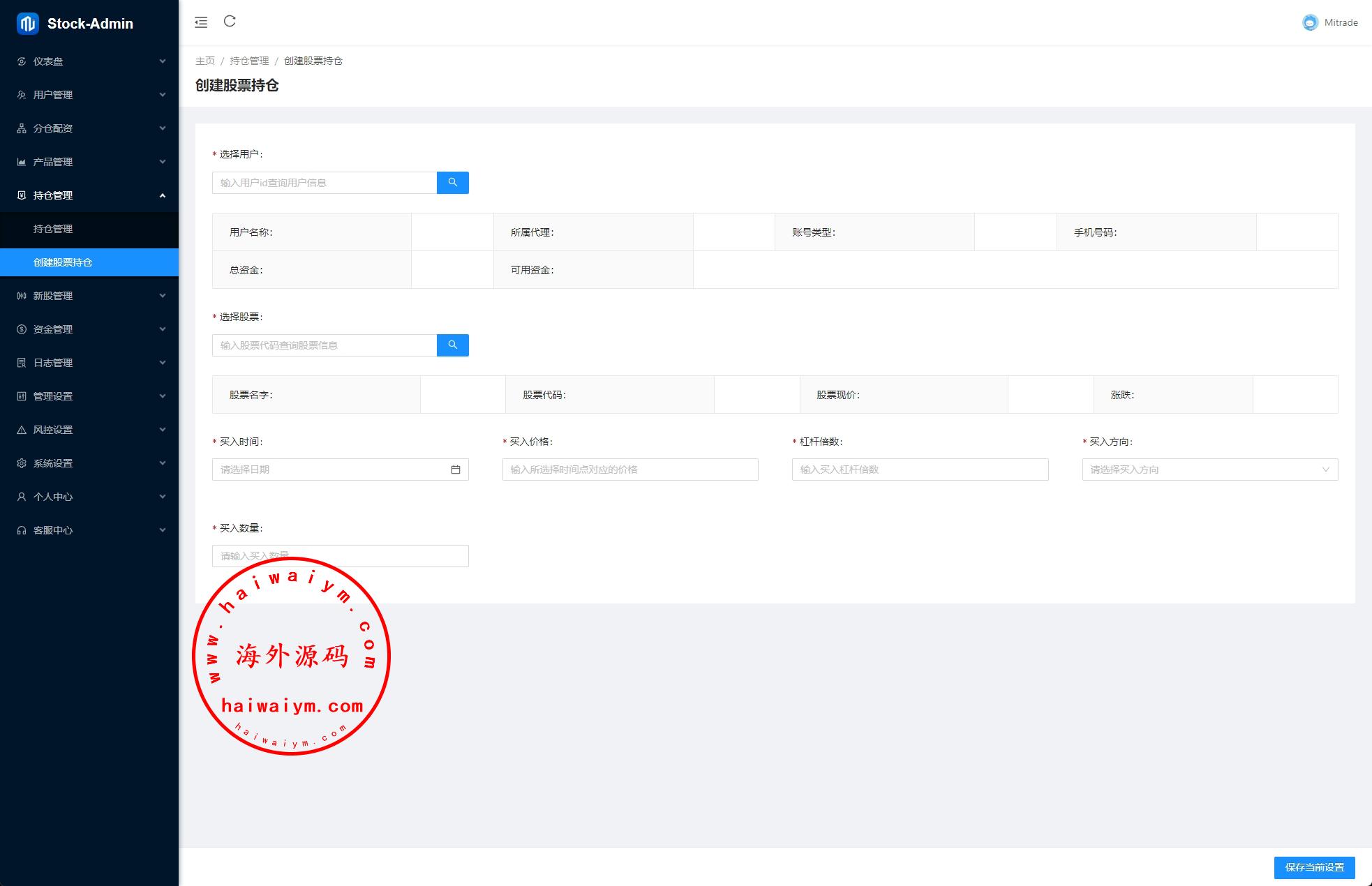Focus the 买入价格 input field
1372x886 pixels.
629,470
